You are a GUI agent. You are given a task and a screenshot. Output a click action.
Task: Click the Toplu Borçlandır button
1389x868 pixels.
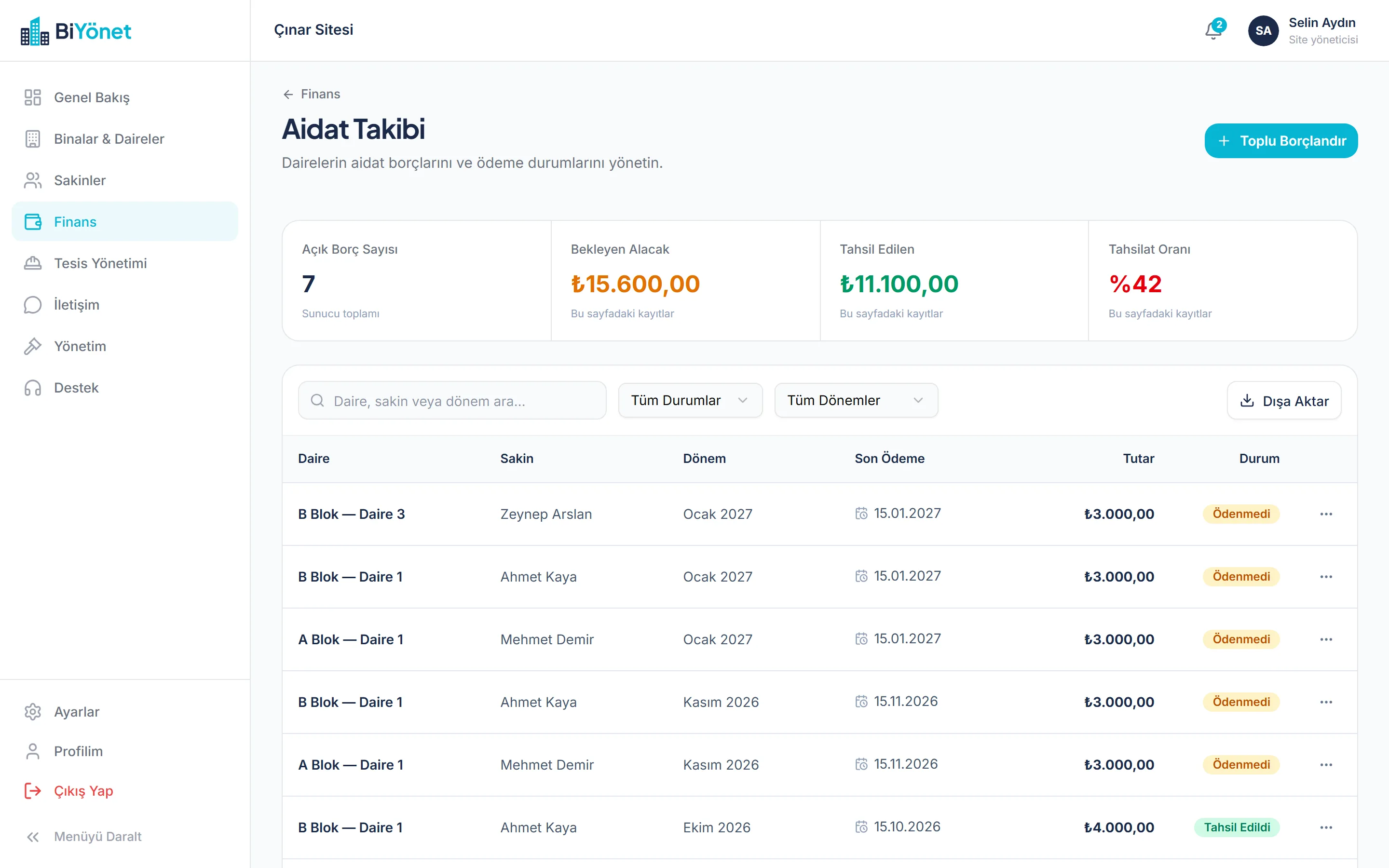click(1280, 141)
